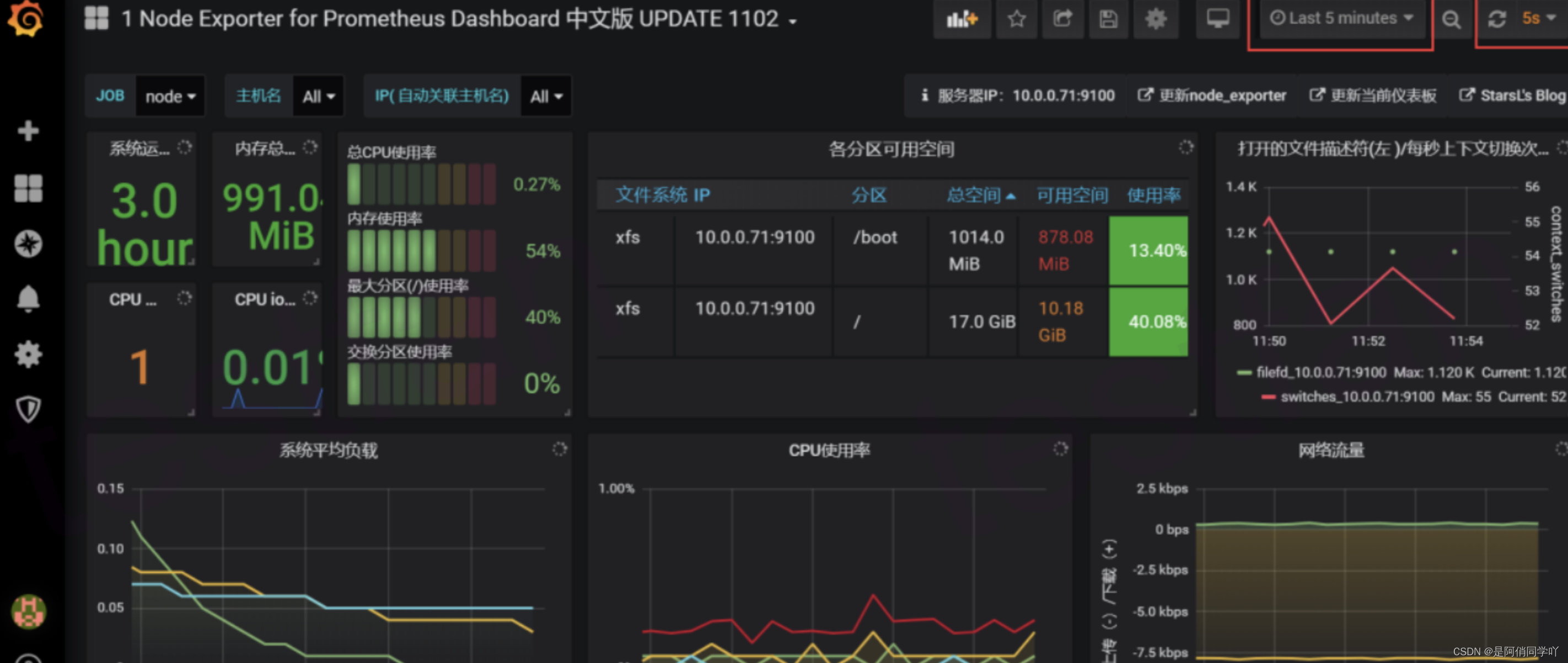Open Dashboards menu in left sidebar
This screenshot has width=1568, height=663.
click(28, 188)
